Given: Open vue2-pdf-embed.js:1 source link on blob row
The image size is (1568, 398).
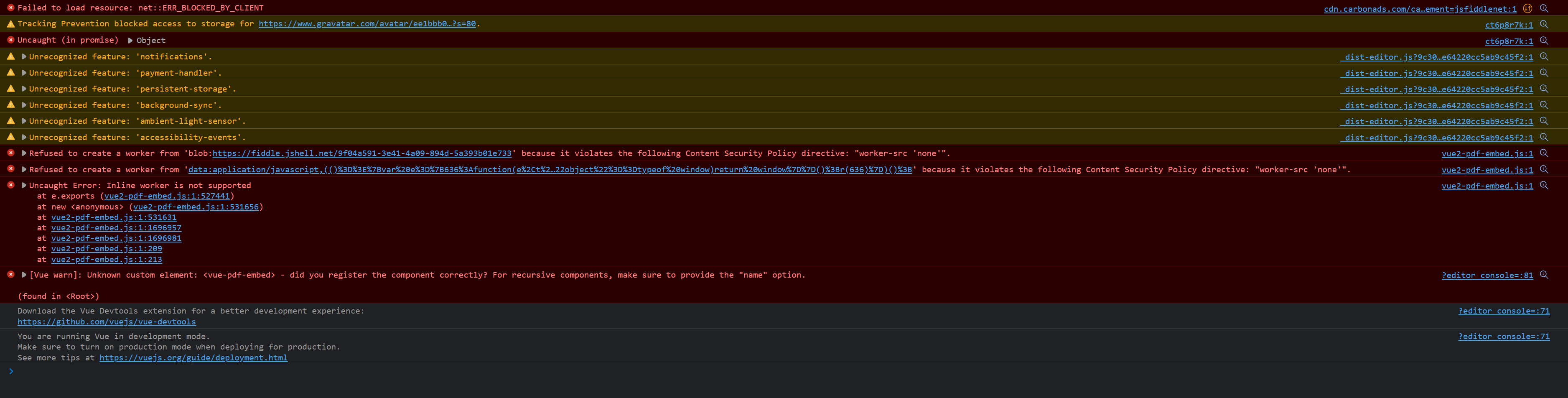Looking at the screenshot, I should click(x=1487, y=153).
